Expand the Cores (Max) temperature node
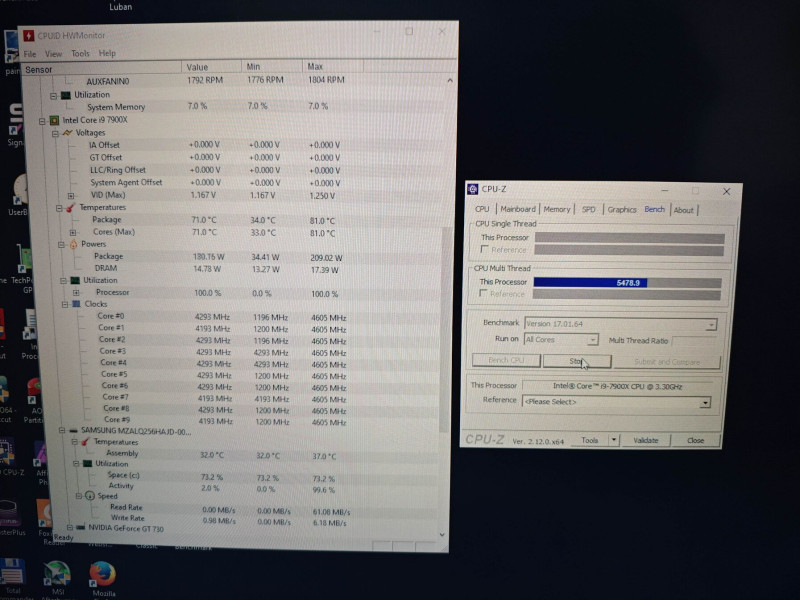The image size is (800, 600). tap(73, 233)
